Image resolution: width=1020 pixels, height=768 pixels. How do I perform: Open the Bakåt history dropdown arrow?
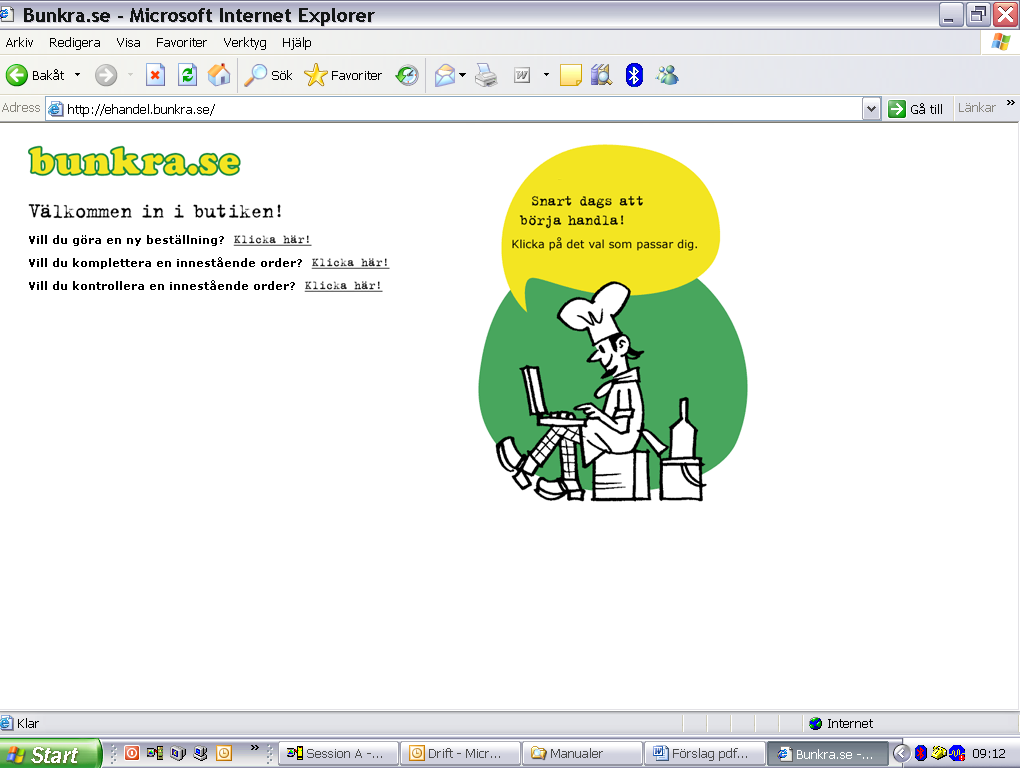pyautogui.click(x=77, y=75)
